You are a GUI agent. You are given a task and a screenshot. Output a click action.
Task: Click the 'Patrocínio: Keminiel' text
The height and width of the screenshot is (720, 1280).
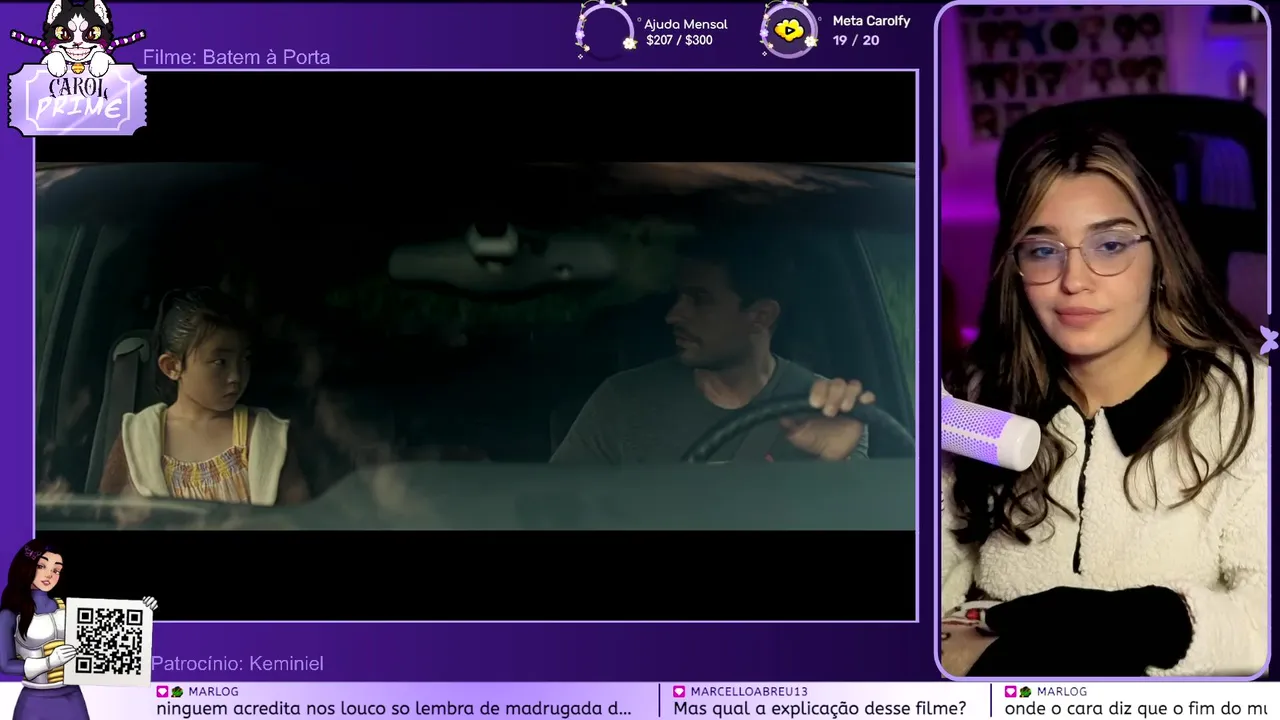pyautogui.click(x=237, y=664)
